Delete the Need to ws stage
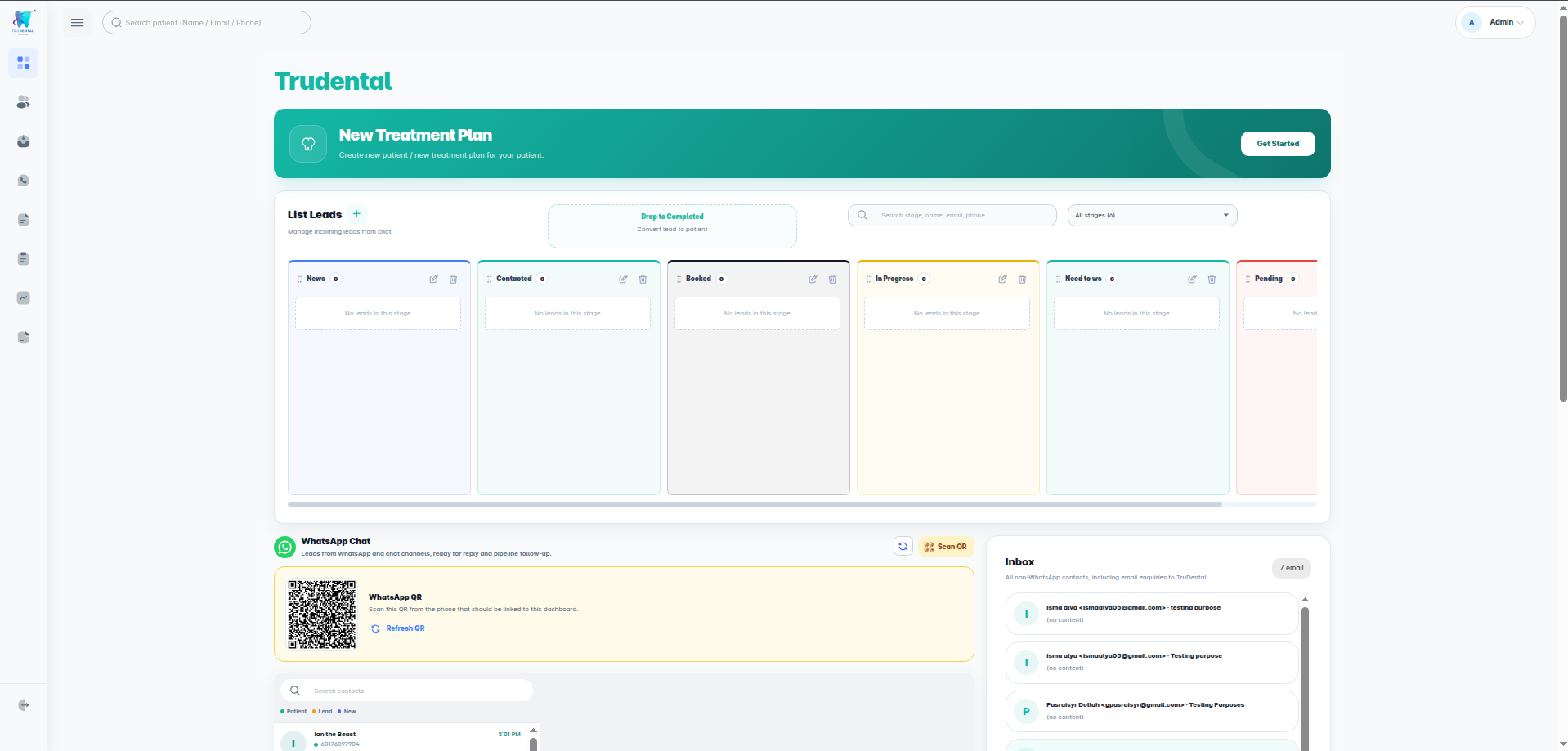Screen dimensions: 1568x751 (x=1212, y=279)
